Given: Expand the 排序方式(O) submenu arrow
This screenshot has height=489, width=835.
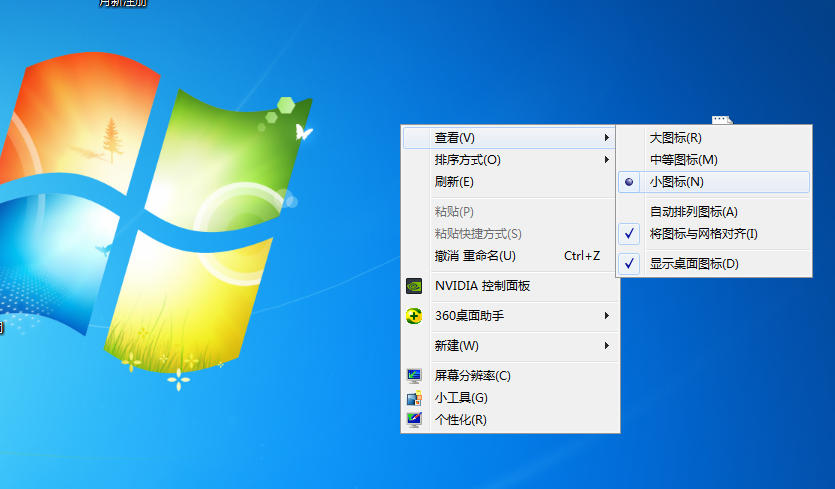Looking at the screenshot, I should tap(607, 160).
